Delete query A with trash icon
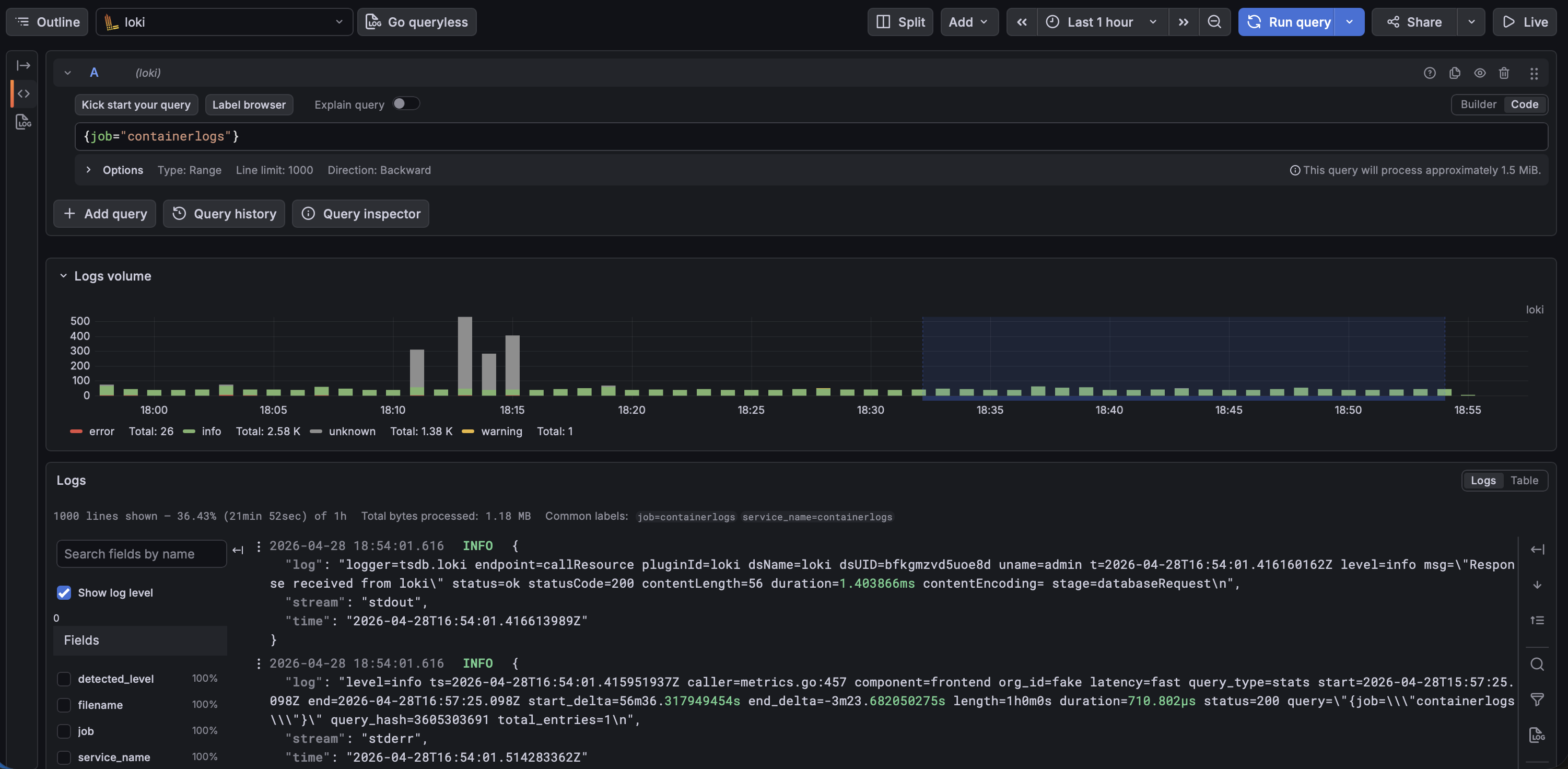Screen dimensions: 1568x769 point(1504,73)
